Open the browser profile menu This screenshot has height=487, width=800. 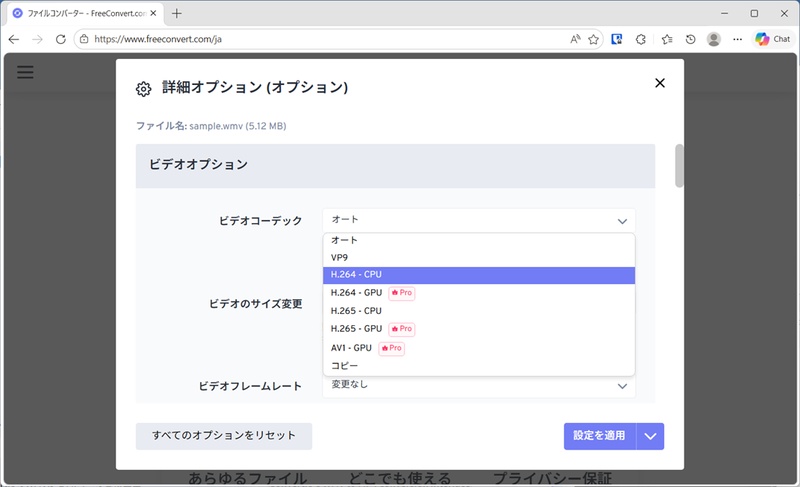pos(714,39)
